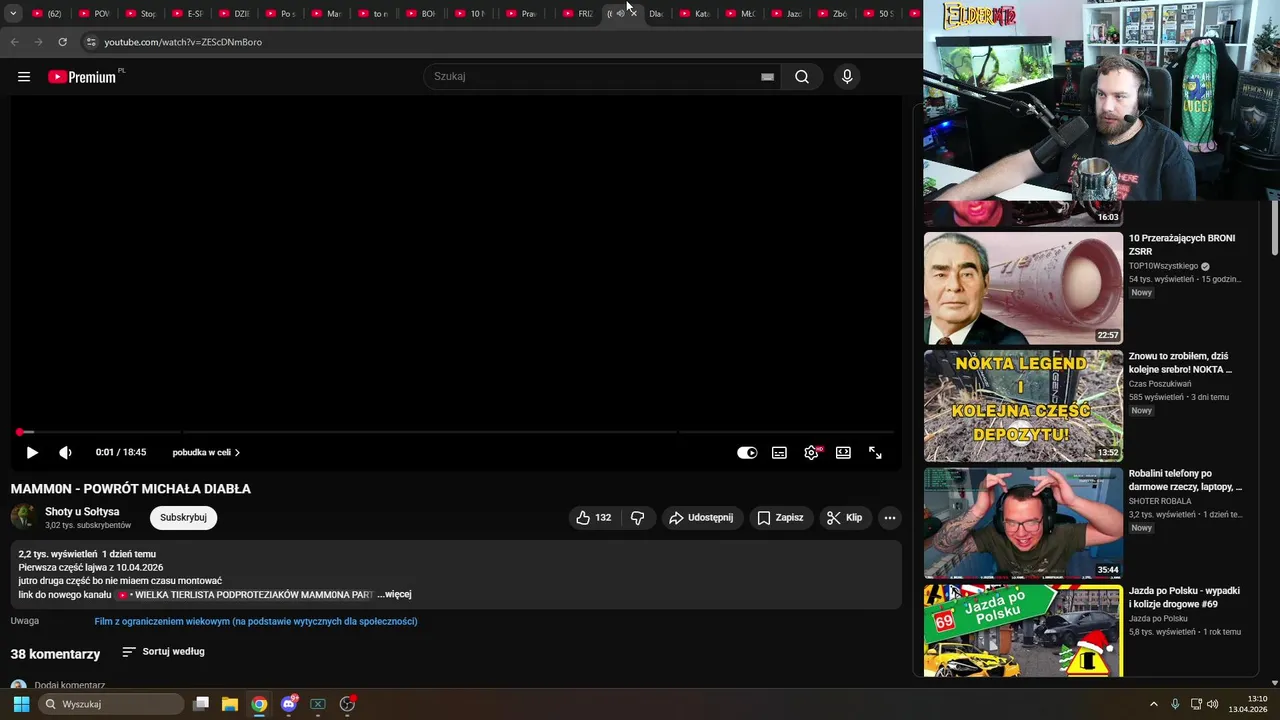This screenshot has height=720, width=1280.
Task: Open the Shoty u Sołtysa channel name
Action: pyautogui.click(x=82, y=512)
